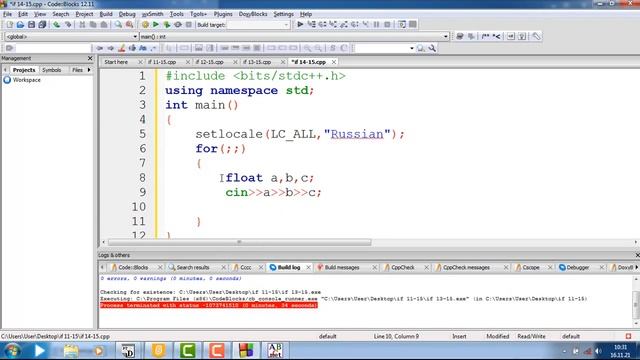Switch to the Symbols tab in Management

(52, 70)
